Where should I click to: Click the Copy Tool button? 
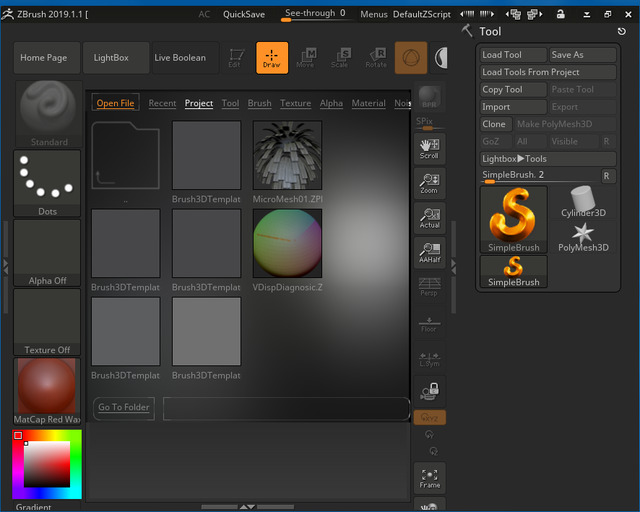[513, 89]
